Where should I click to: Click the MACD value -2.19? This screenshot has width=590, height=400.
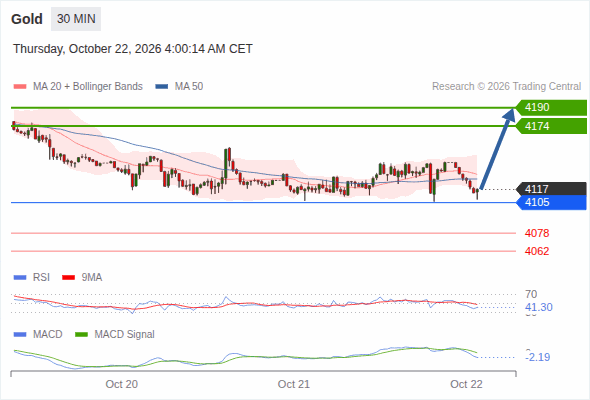(538, 357)
